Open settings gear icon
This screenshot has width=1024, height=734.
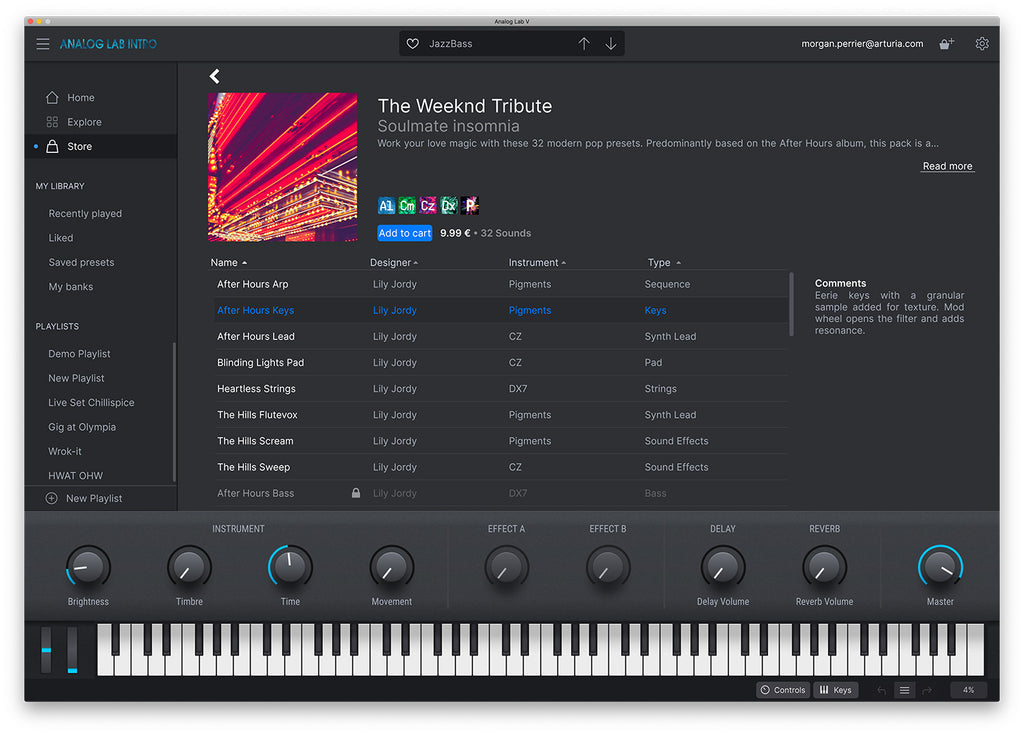tap(982, 44)
